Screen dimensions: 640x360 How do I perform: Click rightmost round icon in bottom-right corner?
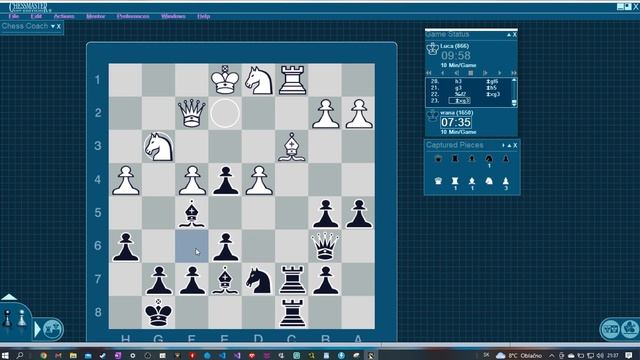coord(631,328)
